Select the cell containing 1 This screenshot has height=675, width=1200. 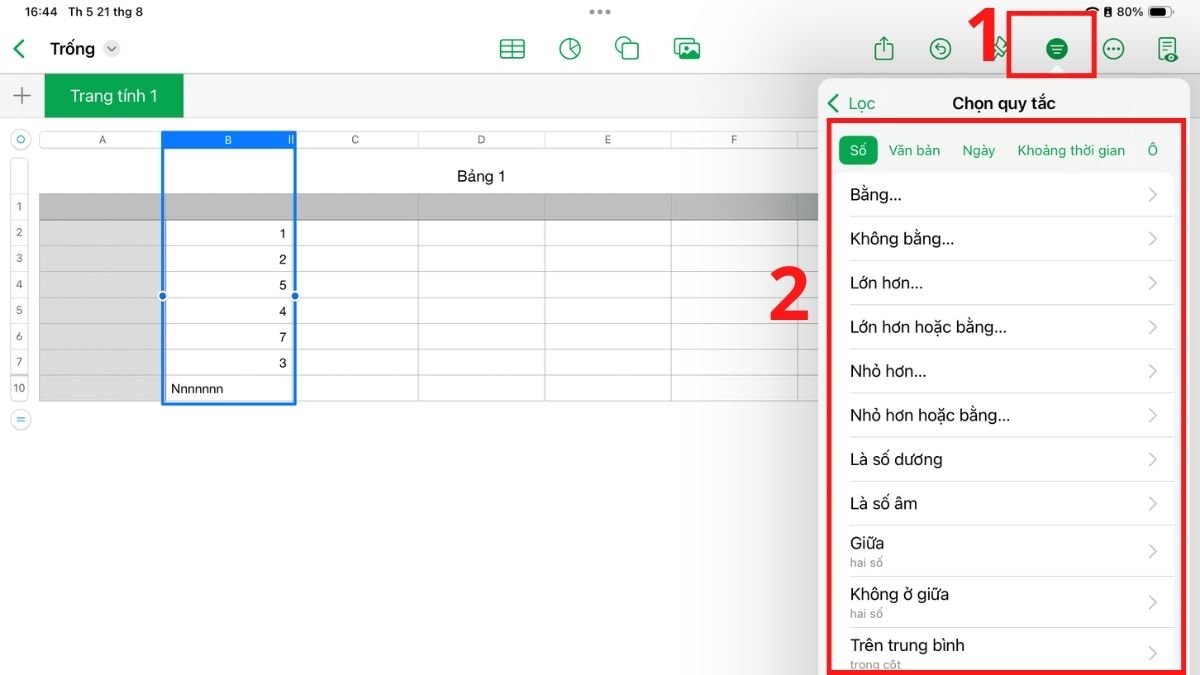pos(229,233)
